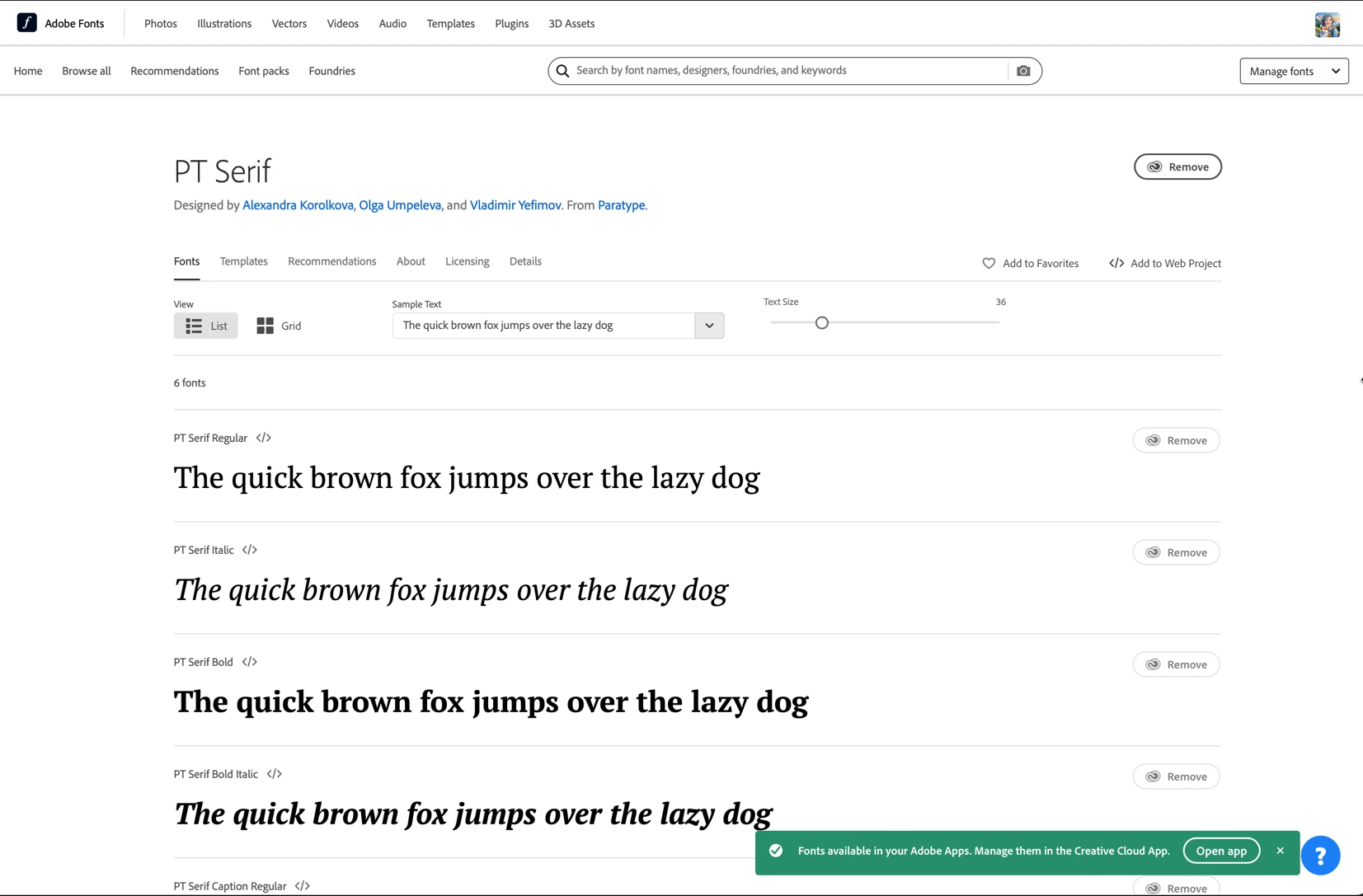
Task: Click Open app in notification
Action: click(1221, 851)
